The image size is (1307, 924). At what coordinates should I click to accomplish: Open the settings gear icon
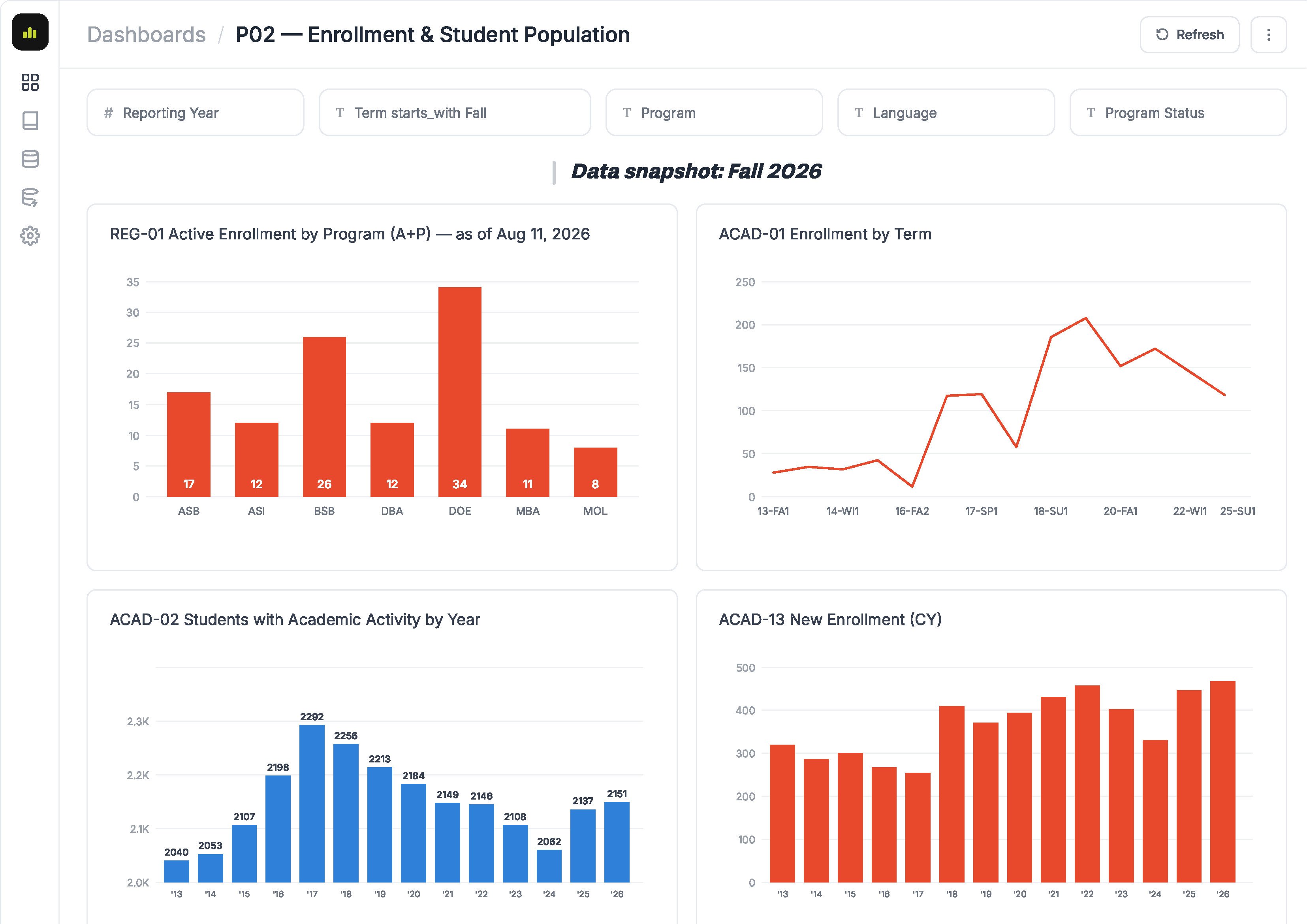pos(30,236)
